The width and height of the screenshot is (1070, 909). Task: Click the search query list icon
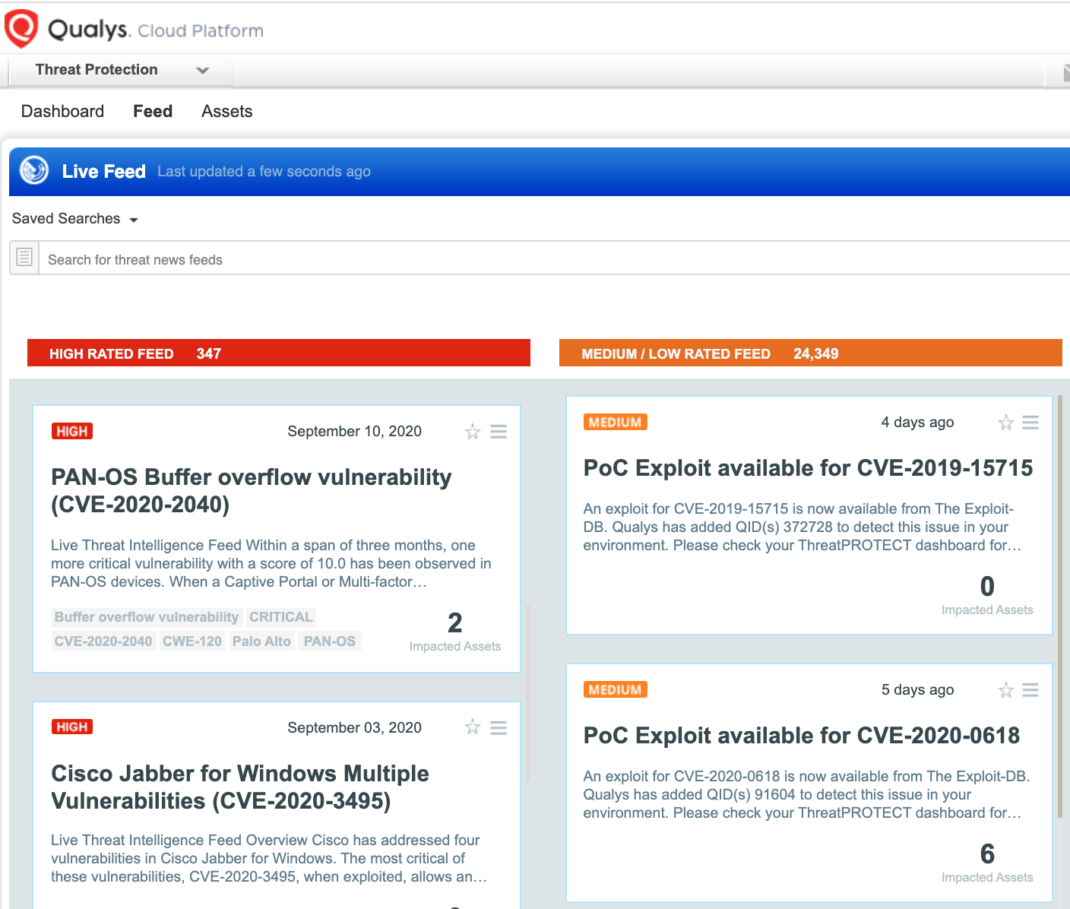coord(25,257)
